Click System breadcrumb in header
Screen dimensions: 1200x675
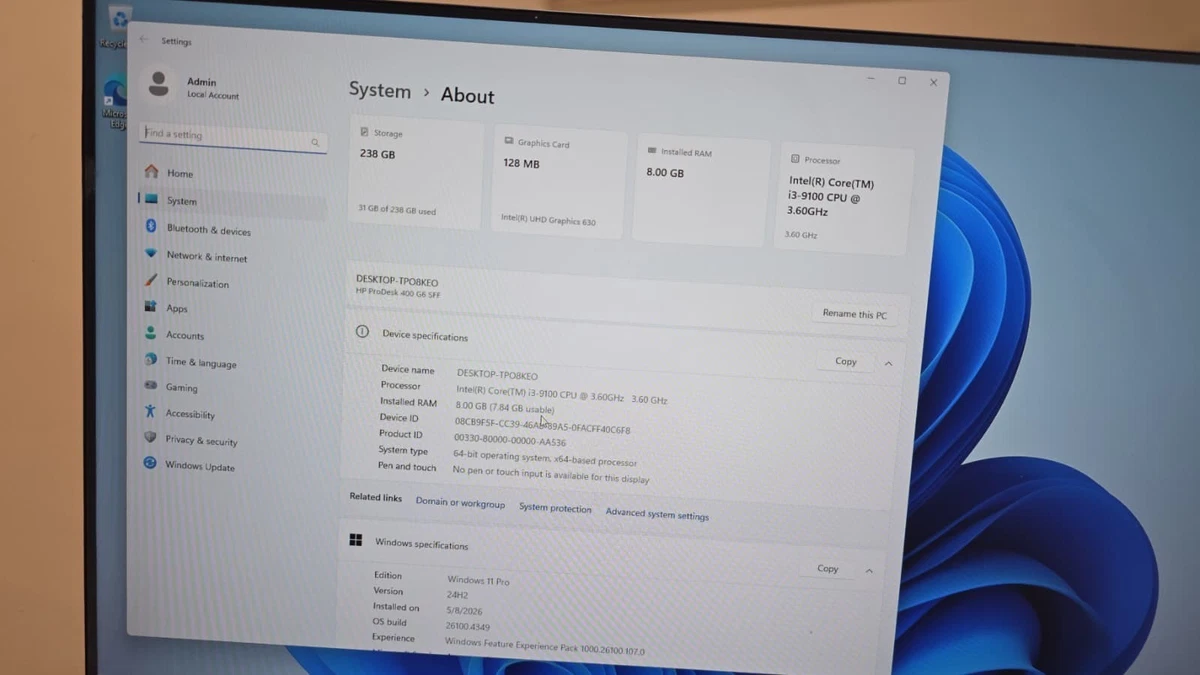pyautogui.click(x=379, y=90)
